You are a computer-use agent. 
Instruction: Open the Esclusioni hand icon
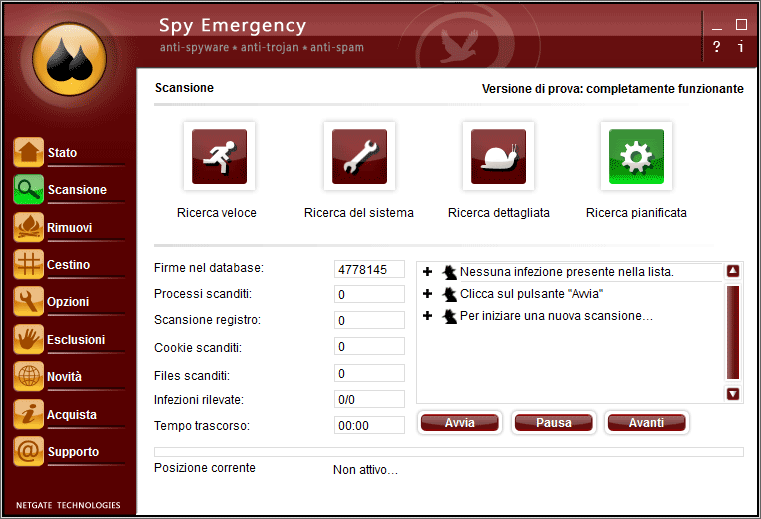pos(29,339)
